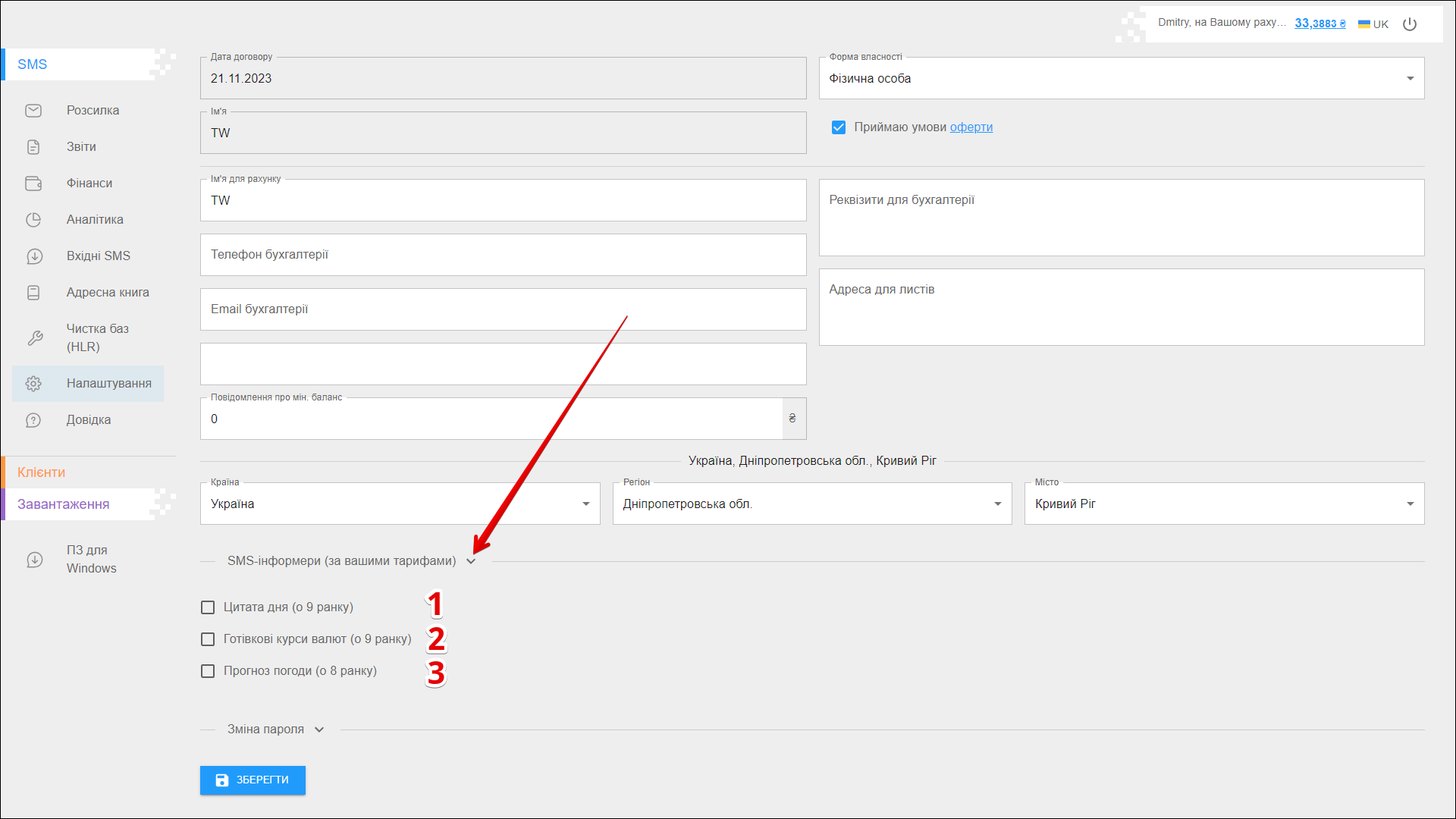Click the document icon beside Звіти
Image resolution: width=1456 pixels, height=819 pixels.
pos(33,147)
